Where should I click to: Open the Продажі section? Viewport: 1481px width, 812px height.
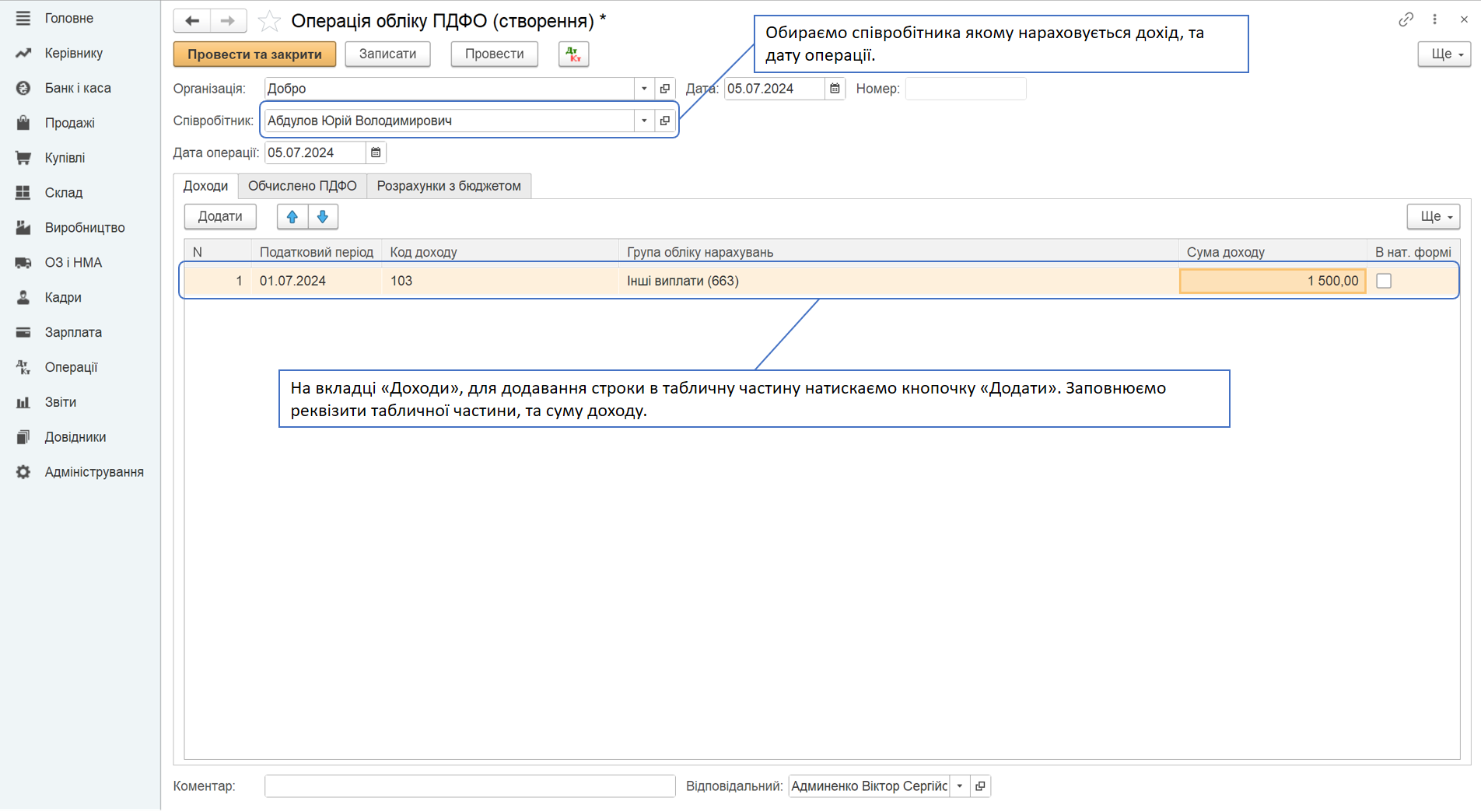69,123
